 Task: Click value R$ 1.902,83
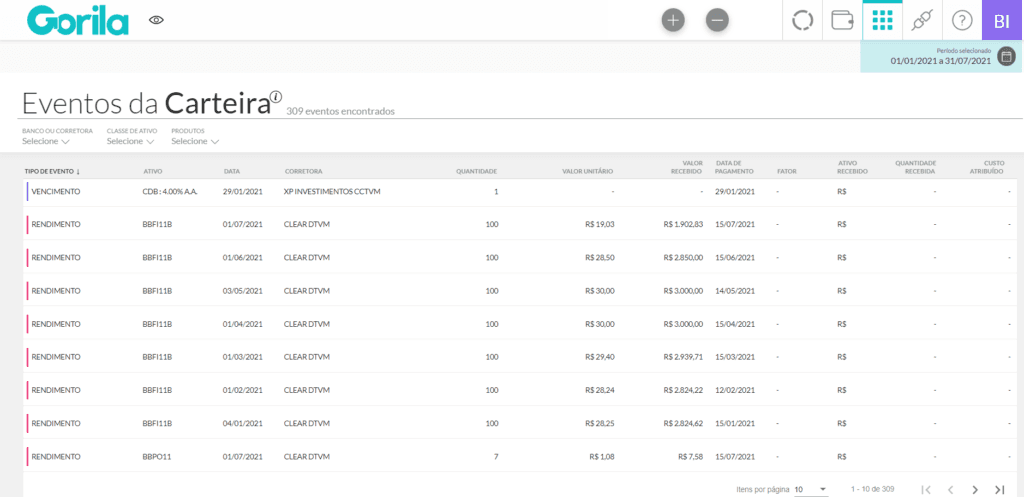point(682,224)
